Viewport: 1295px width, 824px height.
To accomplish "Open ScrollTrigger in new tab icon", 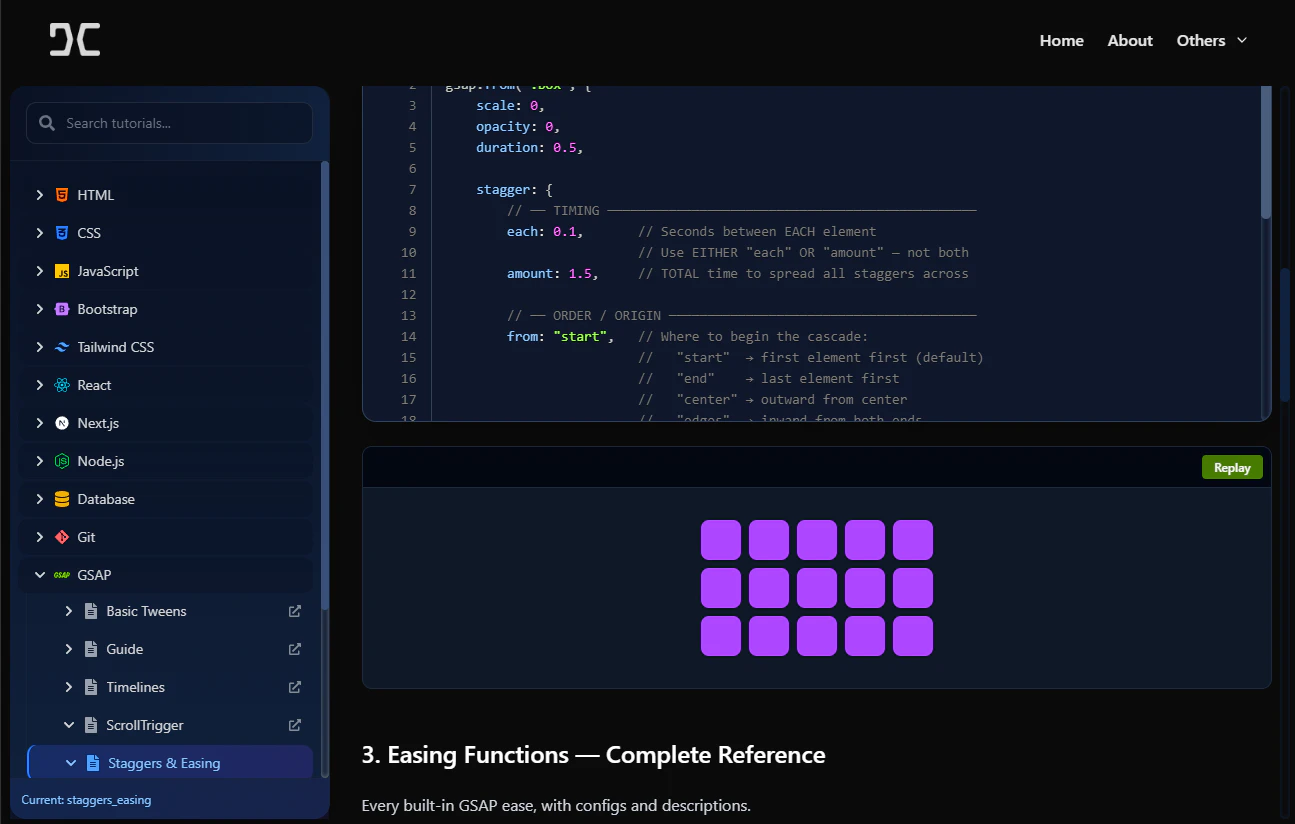I will coord(293,724).
